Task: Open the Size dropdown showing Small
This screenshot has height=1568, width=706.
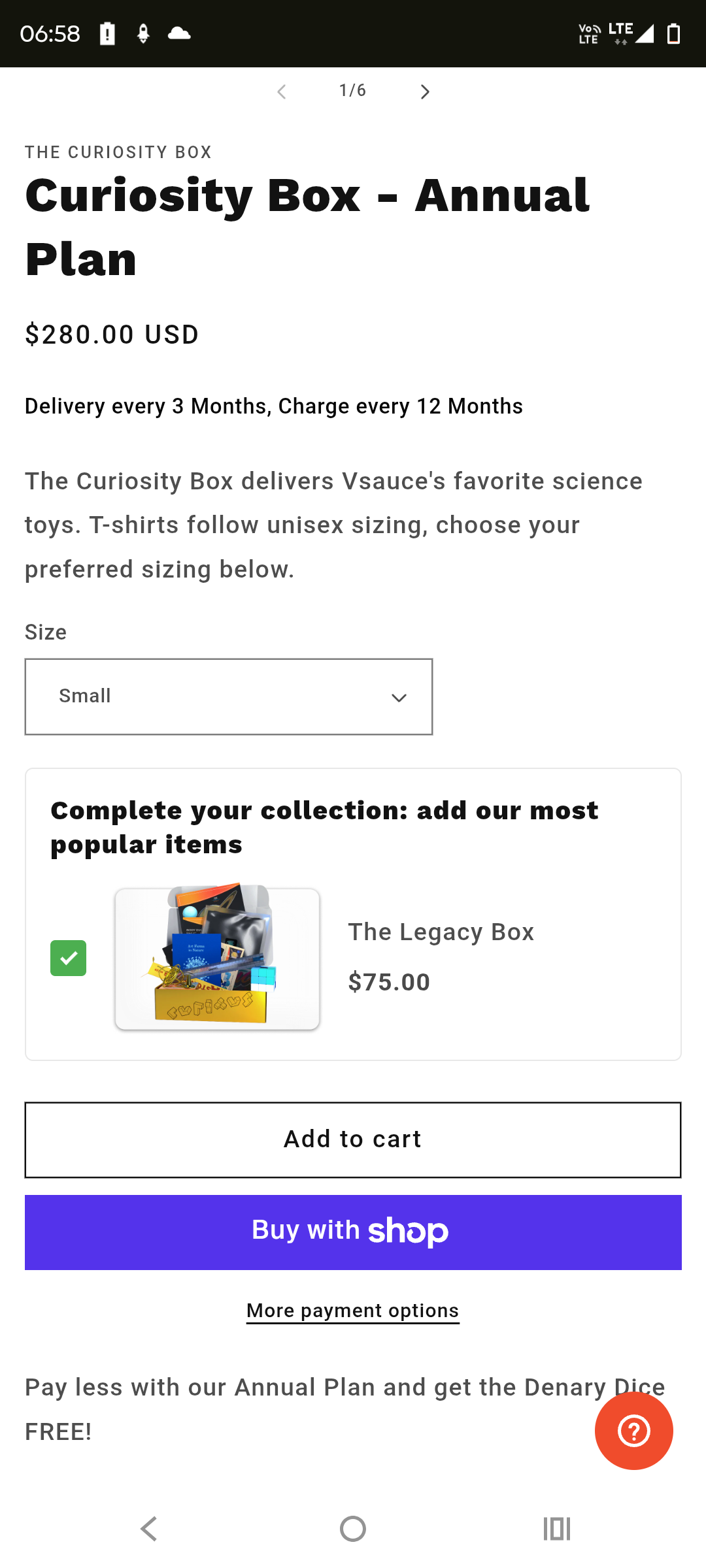Action: point(229,696)
